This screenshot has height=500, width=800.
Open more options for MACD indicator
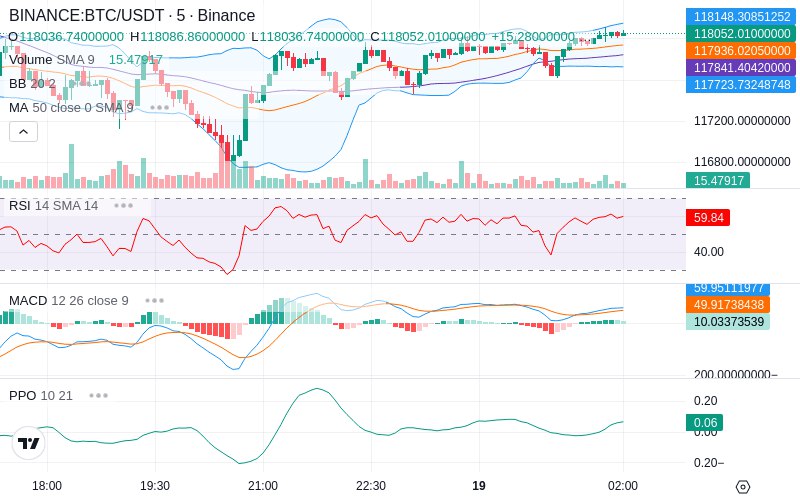click(154, 301)
